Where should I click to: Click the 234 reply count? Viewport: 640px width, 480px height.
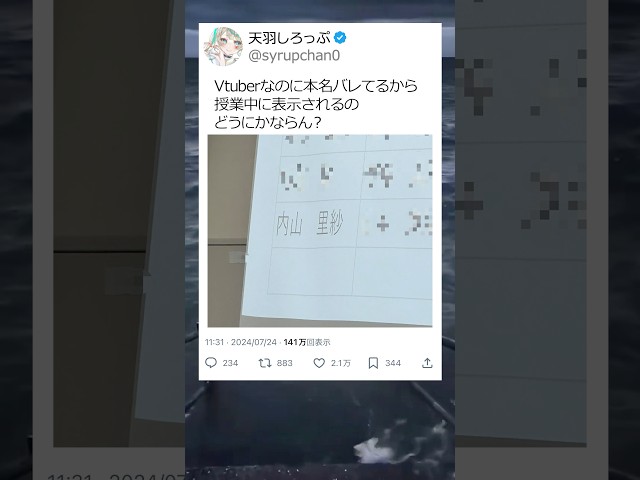(230, 363)
